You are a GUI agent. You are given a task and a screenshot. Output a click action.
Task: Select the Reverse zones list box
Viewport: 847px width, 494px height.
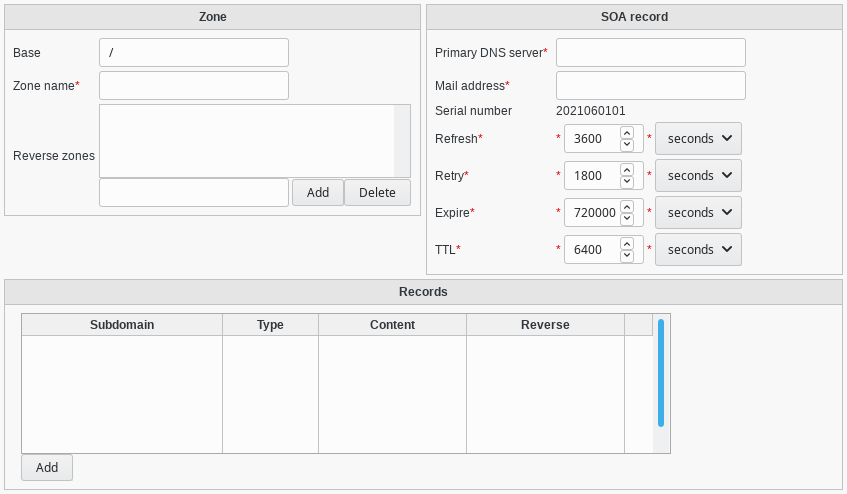click(255, 141)
